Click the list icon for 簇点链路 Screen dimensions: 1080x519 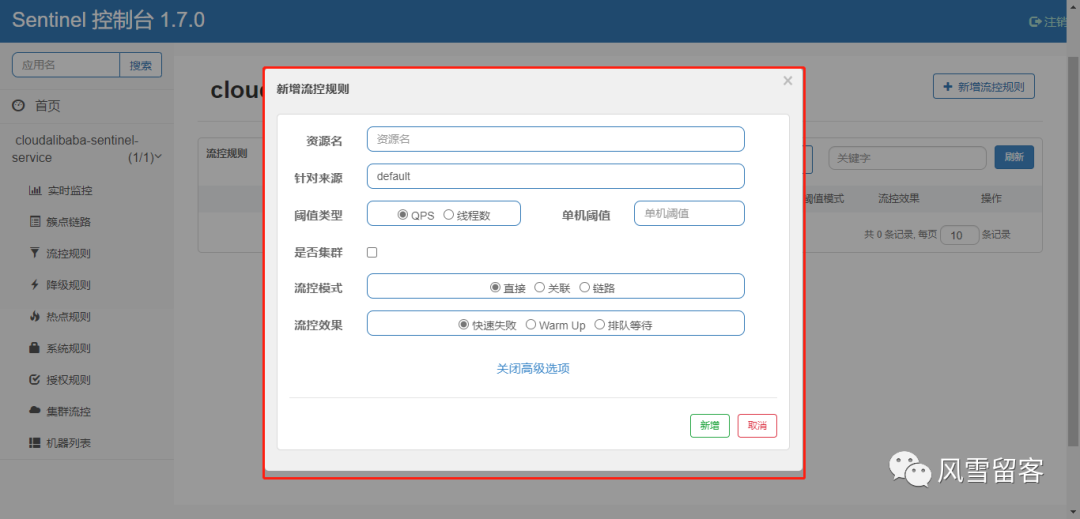pyautogui.click(x=35, y=222)
